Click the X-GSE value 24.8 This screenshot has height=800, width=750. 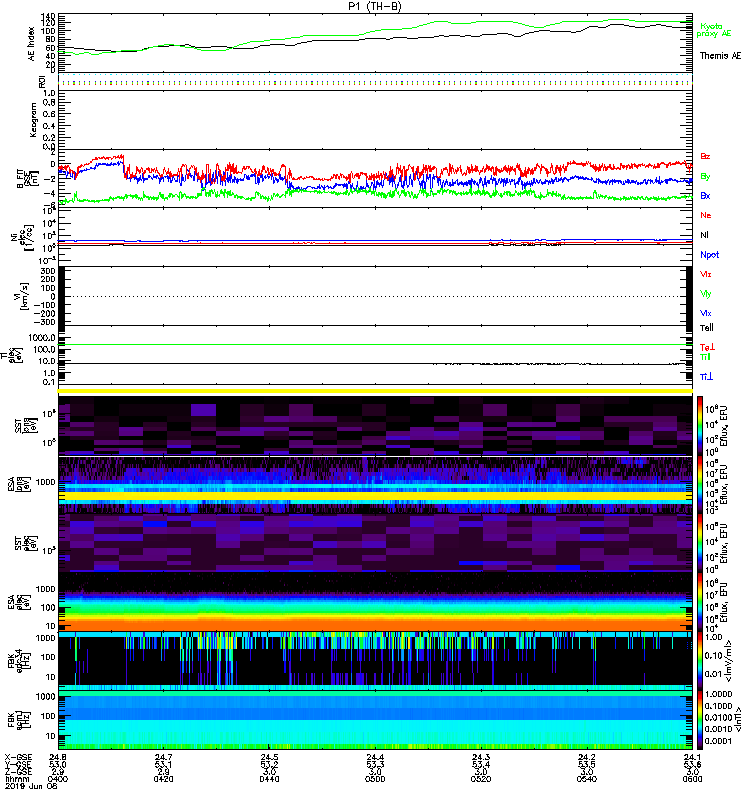(58, 757)
